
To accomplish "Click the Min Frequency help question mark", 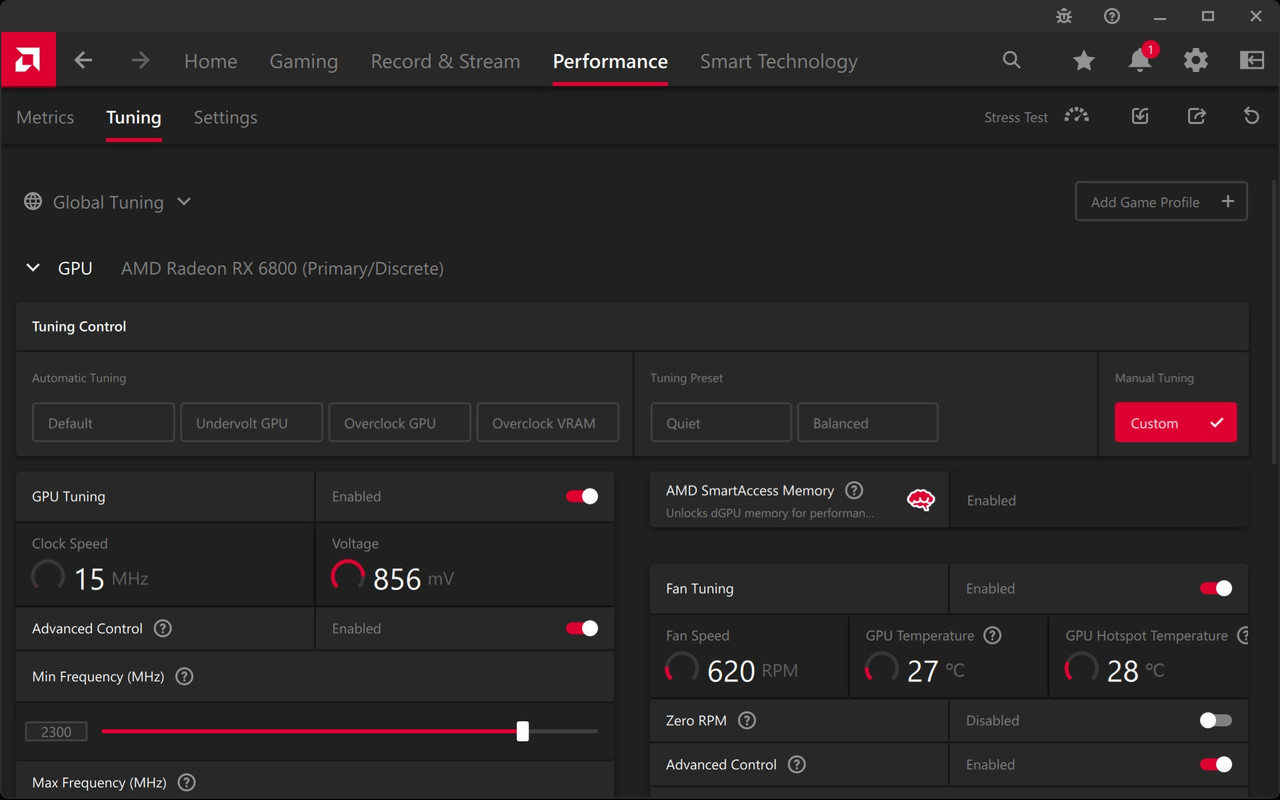I will tap(184, 677).
